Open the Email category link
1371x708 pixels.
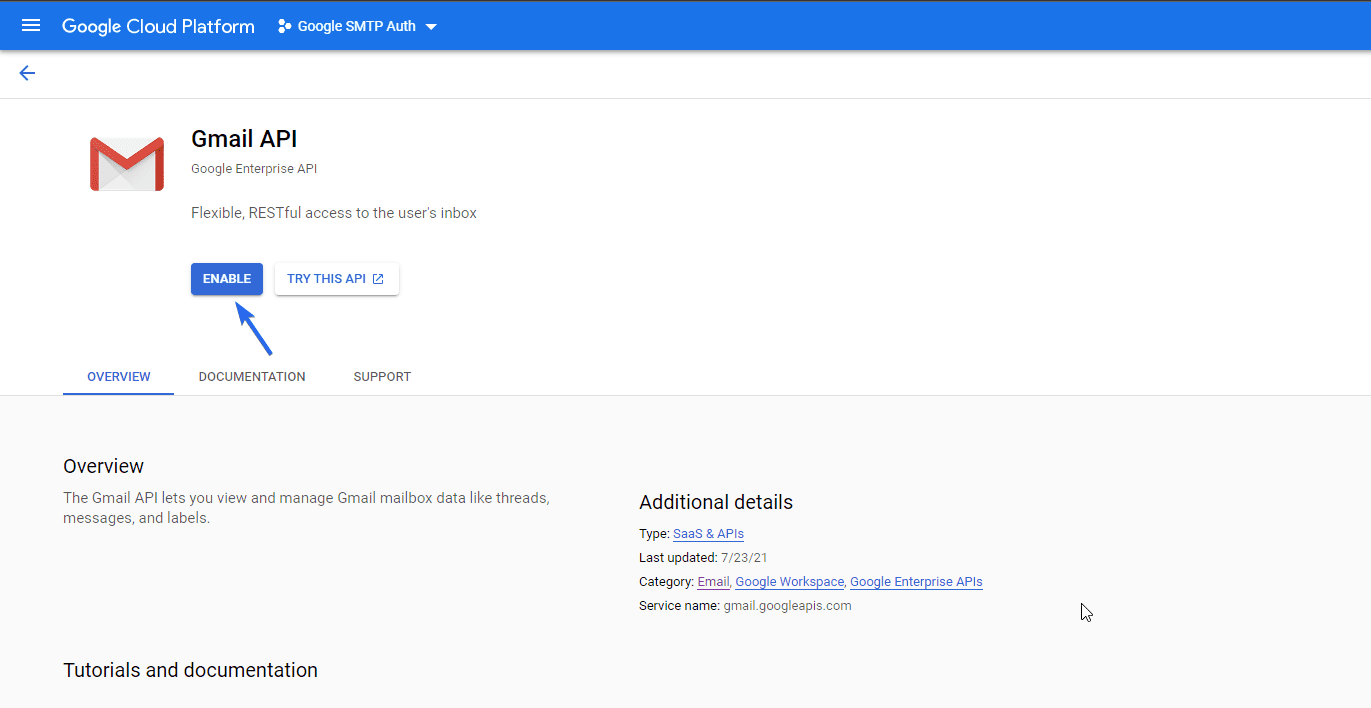tap(713, 582)
